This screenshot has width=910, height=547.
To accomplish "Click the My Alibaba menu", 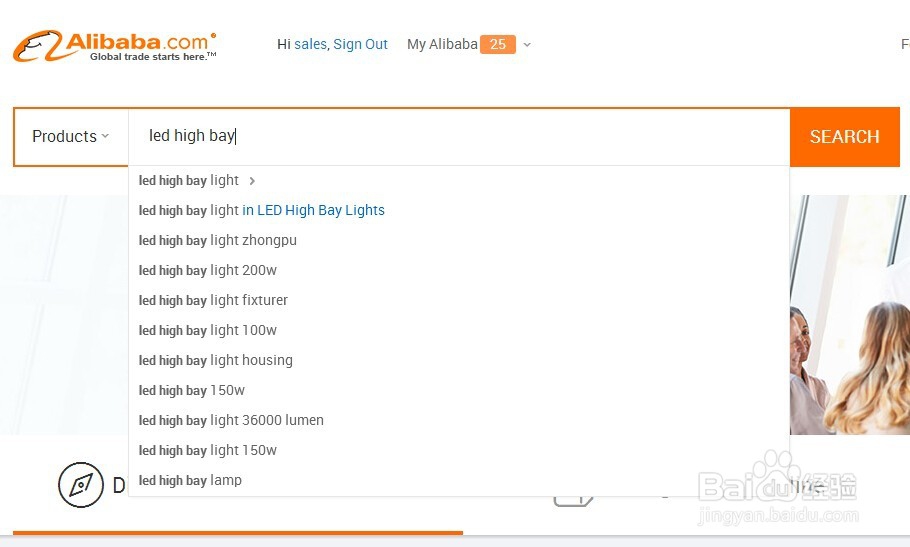I will (442, 44).
